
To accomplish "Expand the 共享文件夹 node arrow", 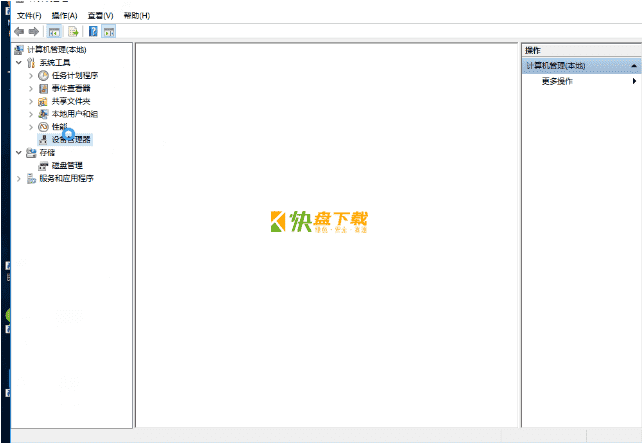I will [31, 101].
